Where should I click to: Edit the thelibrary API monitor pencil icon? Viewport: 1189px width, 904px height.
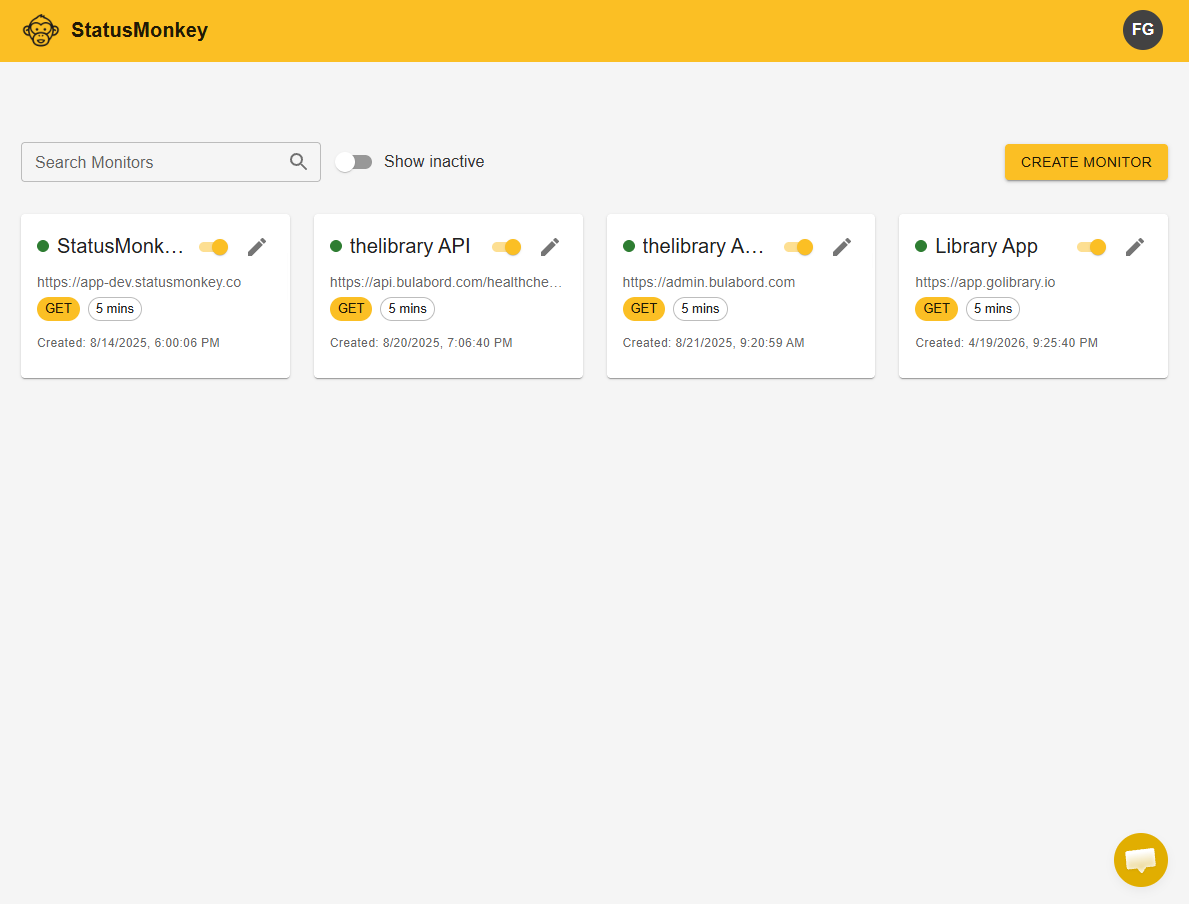550,247
